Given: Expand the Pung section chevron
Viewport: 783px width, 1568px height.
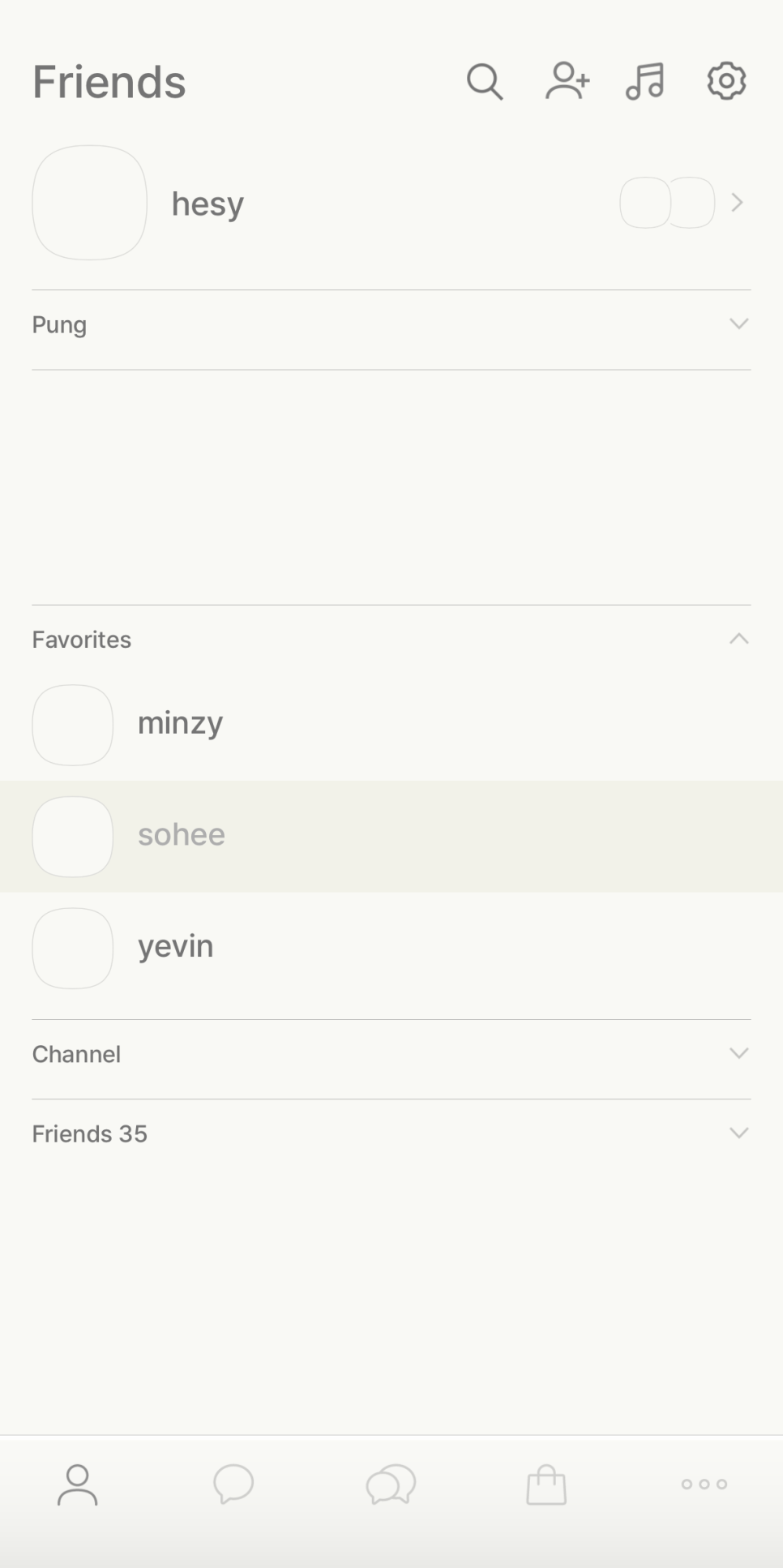Looking at the screenshot, I should pyautogui.click(x=738, y=324).
